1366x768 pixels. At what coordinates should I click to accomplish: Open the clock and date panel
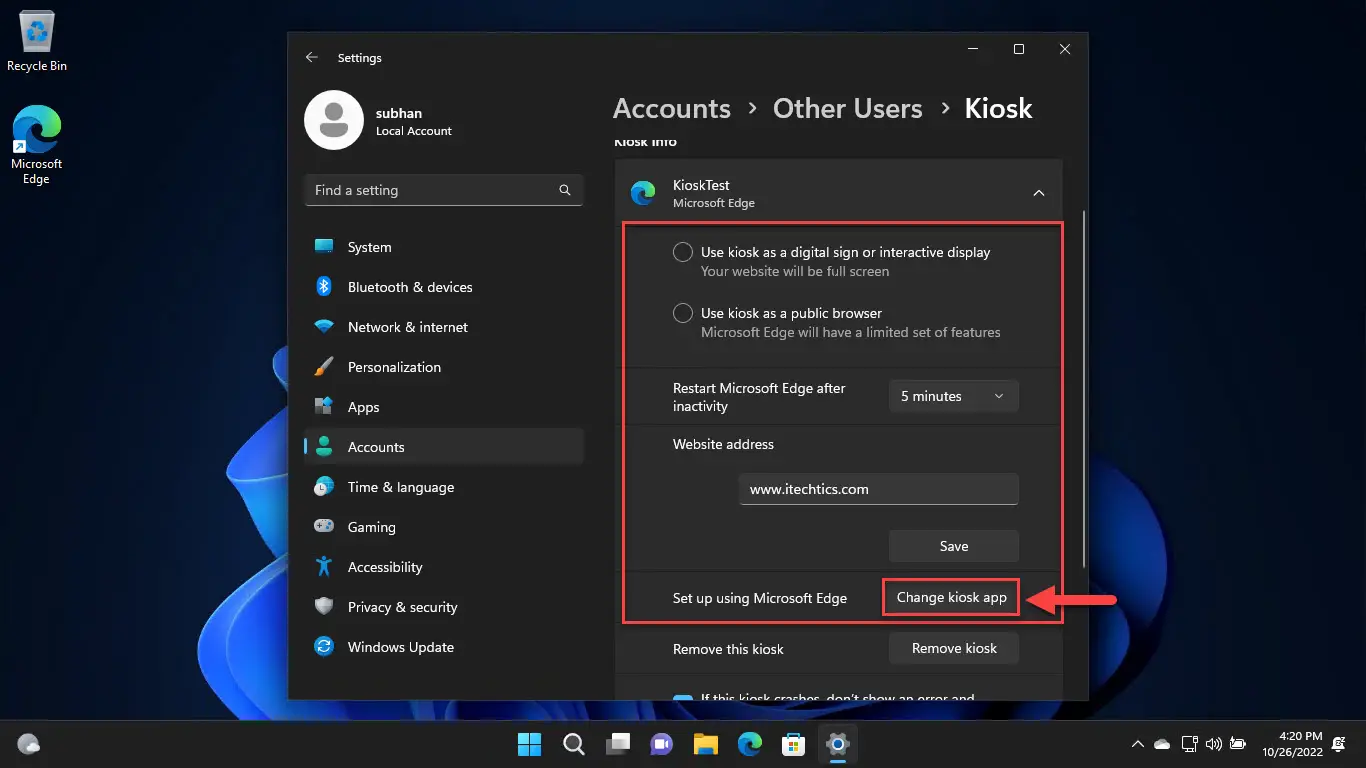(x=1292, y=744)
